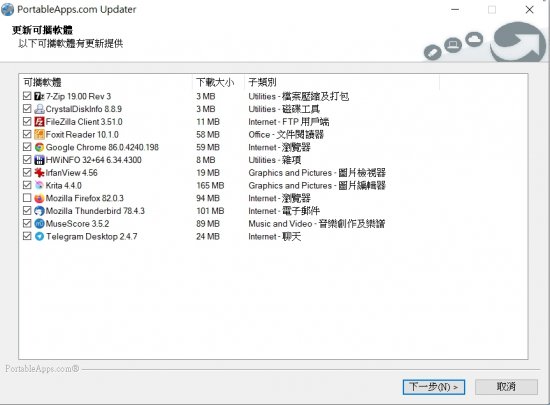This screenshot has height=405, width=550.
Task: Click the HWiNFO app icon
Action: click(39, 160)
